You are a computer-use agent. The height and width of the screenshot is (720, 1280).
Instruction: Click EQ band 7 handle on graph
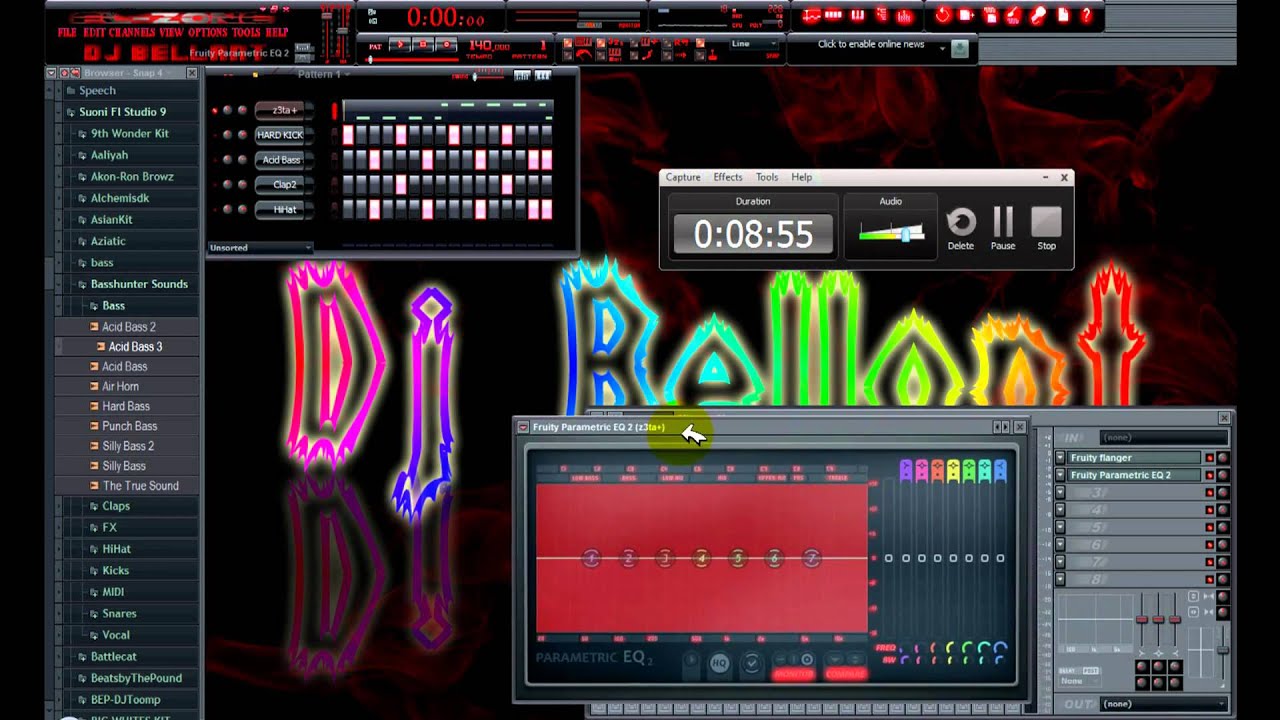pos(812,559)
